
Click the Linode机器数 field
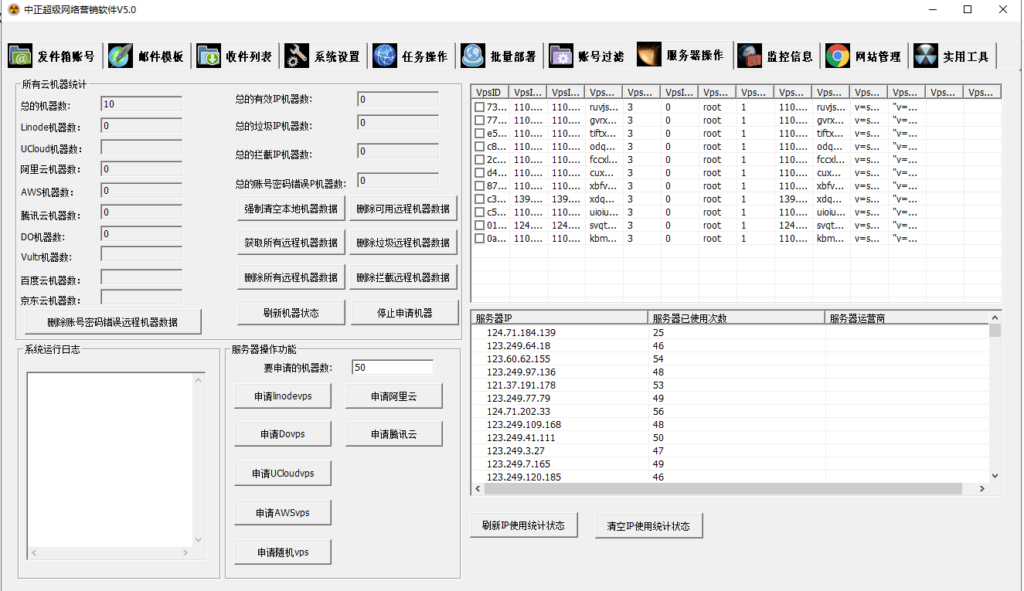[x=141, y=125]
